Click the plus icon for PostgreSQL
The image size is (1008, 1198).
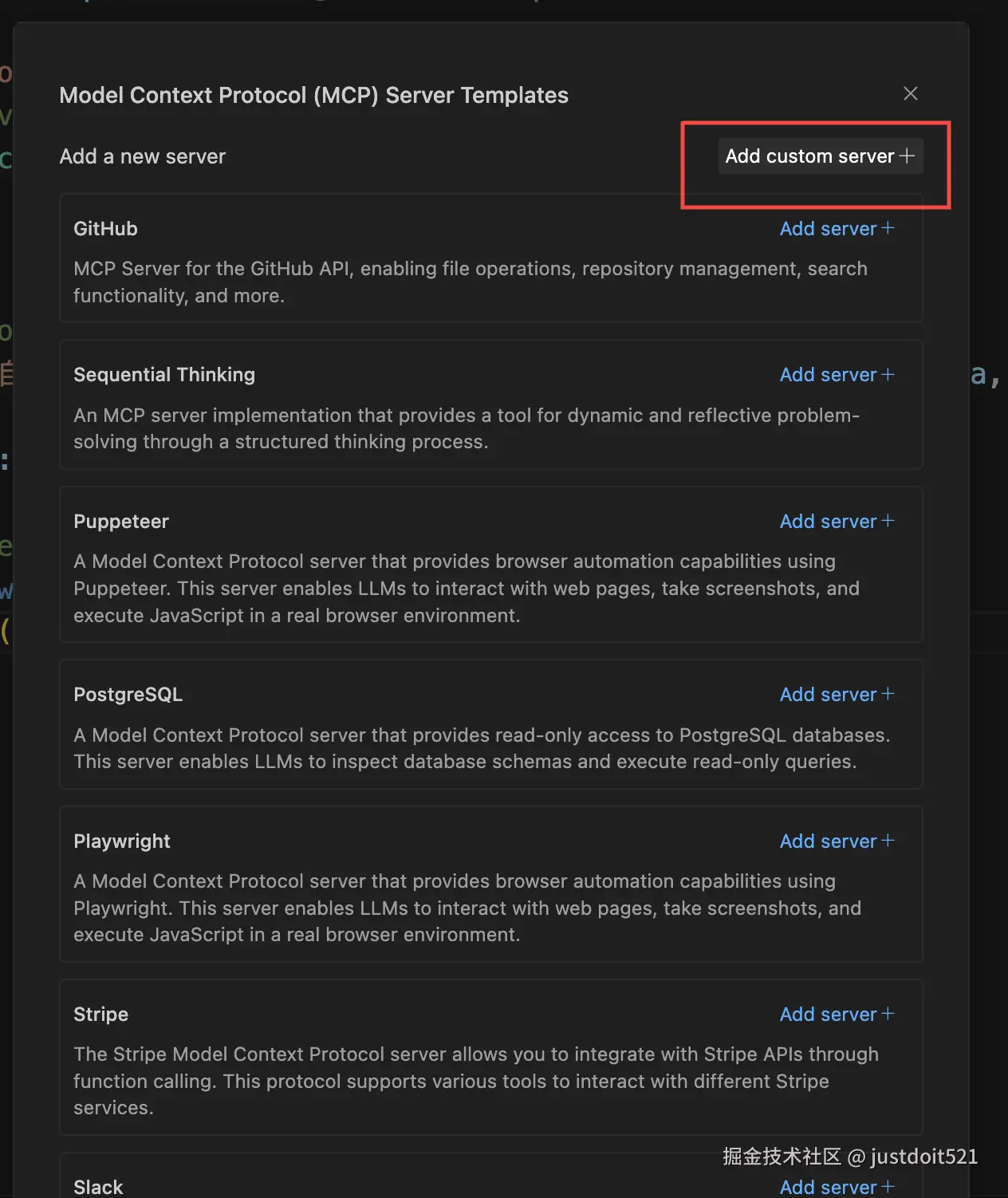(888, 694)
